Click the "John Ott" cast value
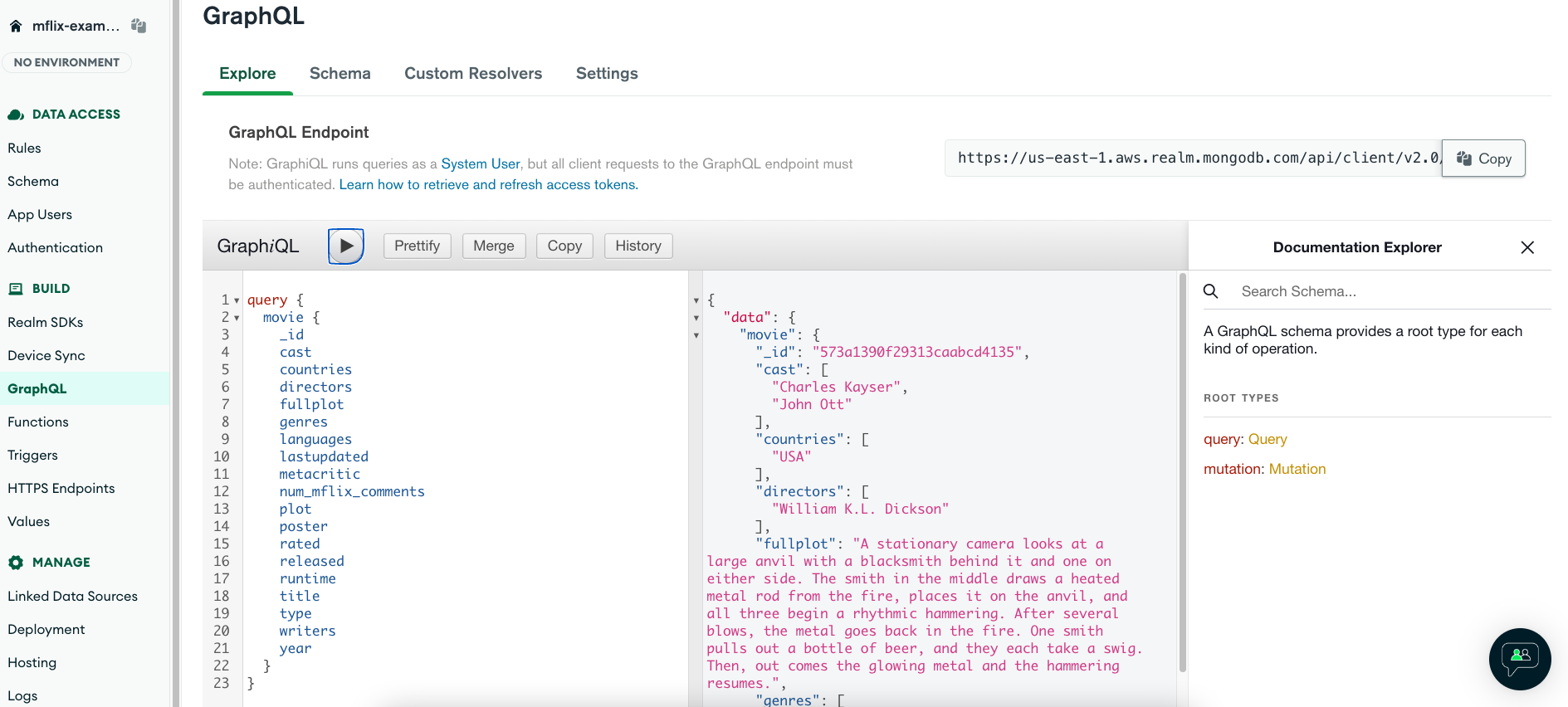The image size is (1568, 707). click(812, 404)
